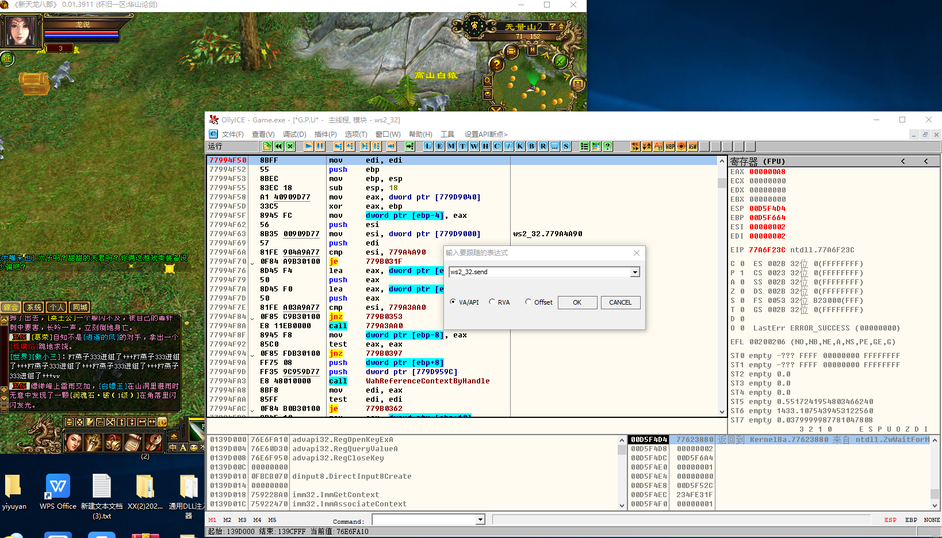
Task: Click the NONE button in status bar
Action: coord(932,520)
